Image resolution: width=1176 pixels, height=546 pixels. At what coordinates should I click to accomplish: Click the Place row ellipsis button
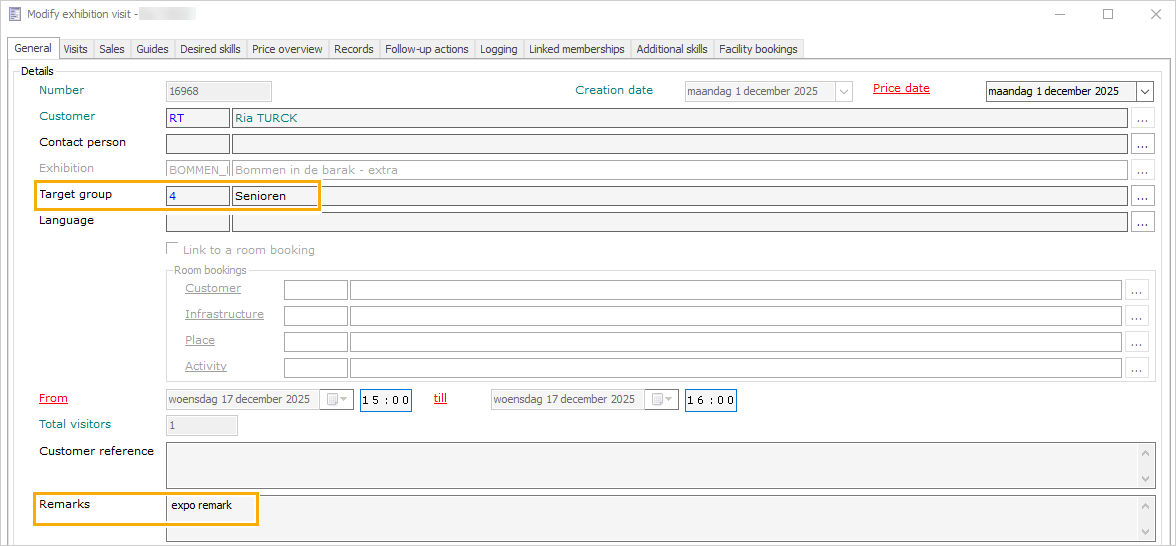click(1137, 342)
